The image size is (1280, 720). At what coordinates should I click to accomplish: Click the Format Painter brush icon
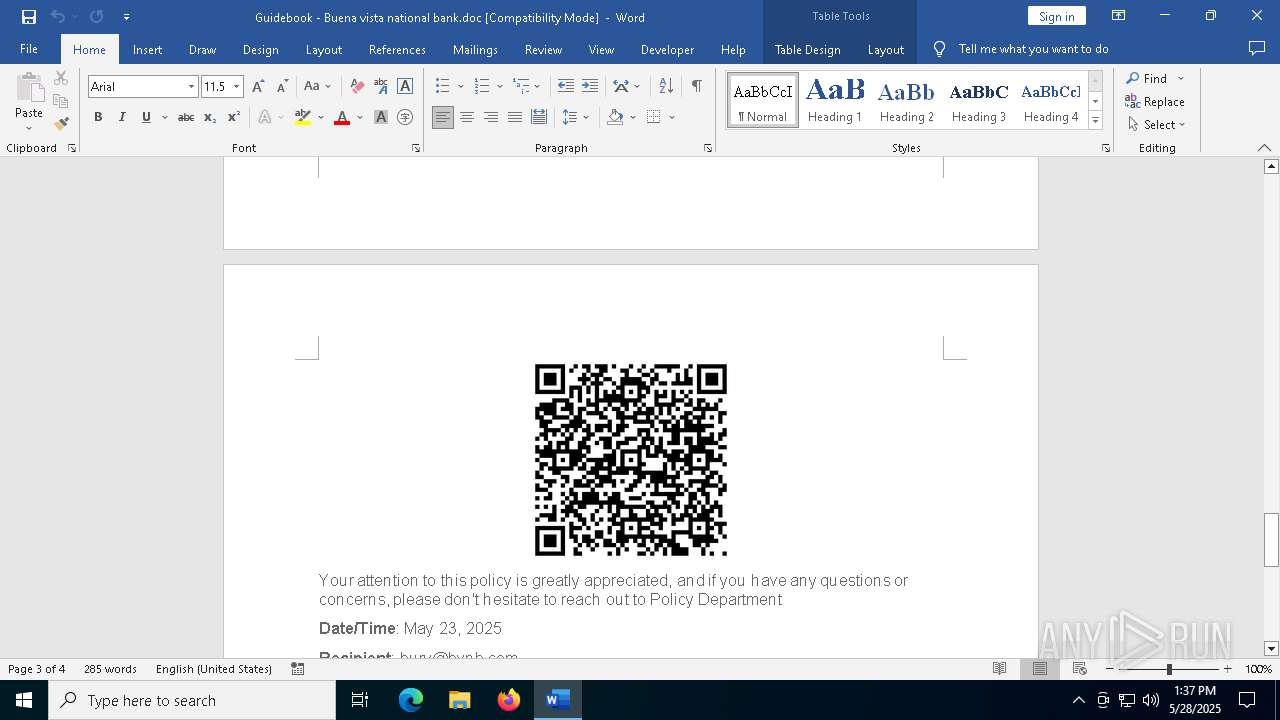point(61,124)
